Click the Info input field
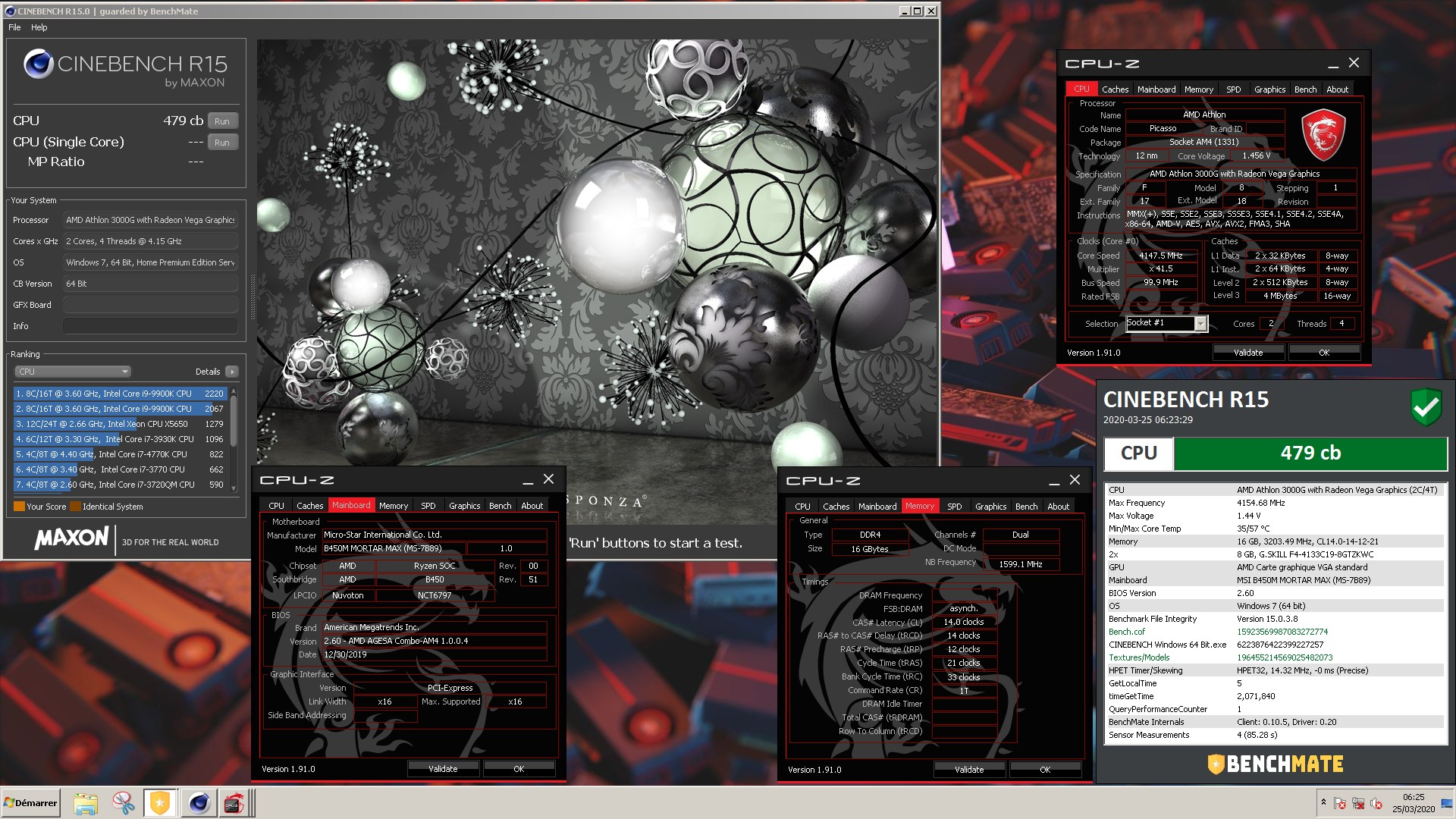The image size is (1456, 819). click(150, 326)
